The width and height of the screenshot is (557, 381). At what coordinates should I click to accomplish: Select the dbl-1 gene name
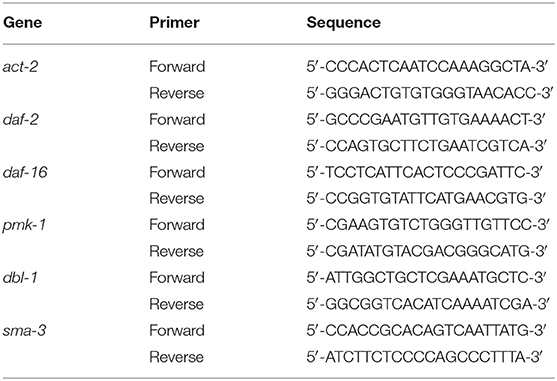(20, 278)
